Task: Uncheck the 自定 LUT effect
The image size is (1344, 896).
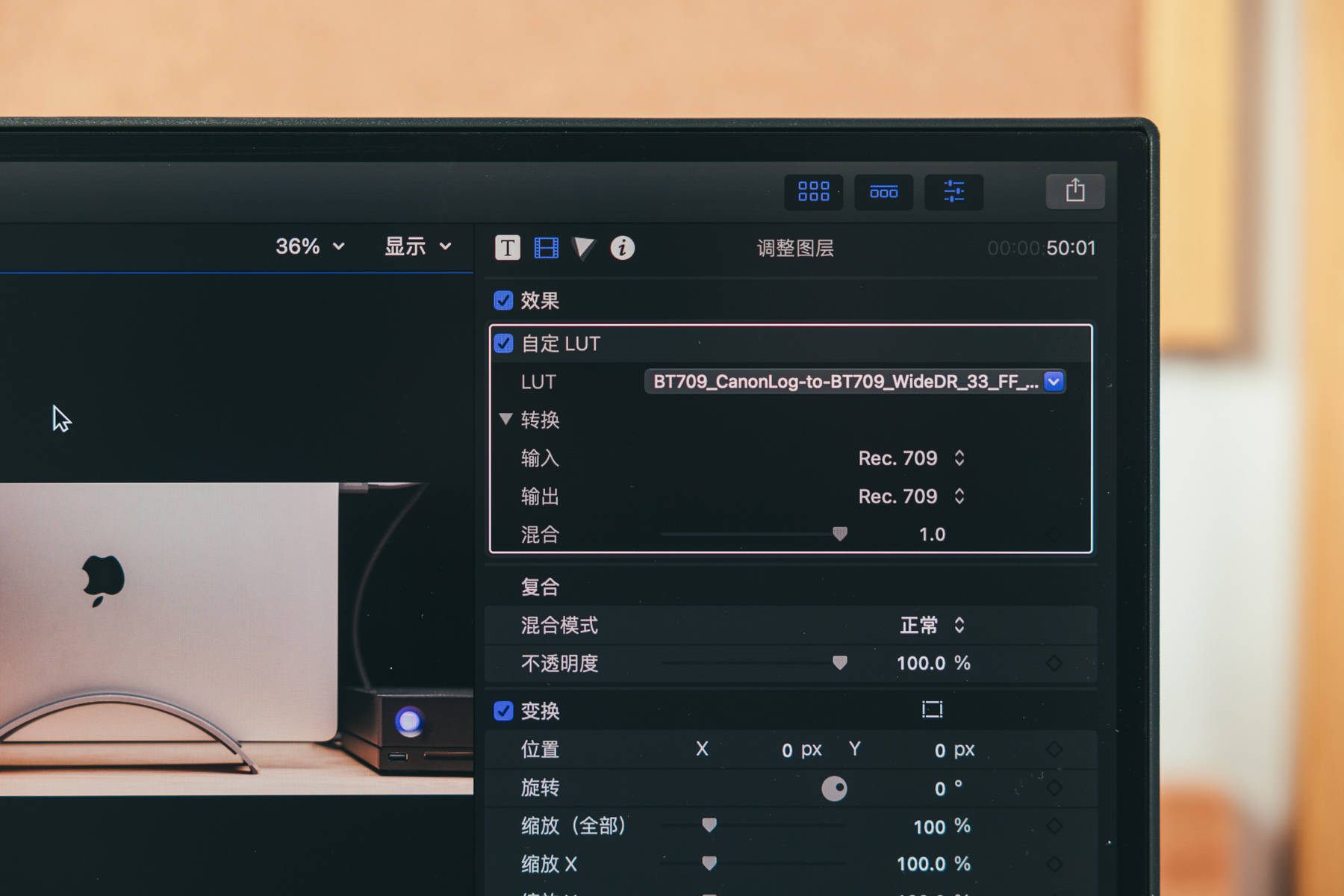Action: click(503, 343)
